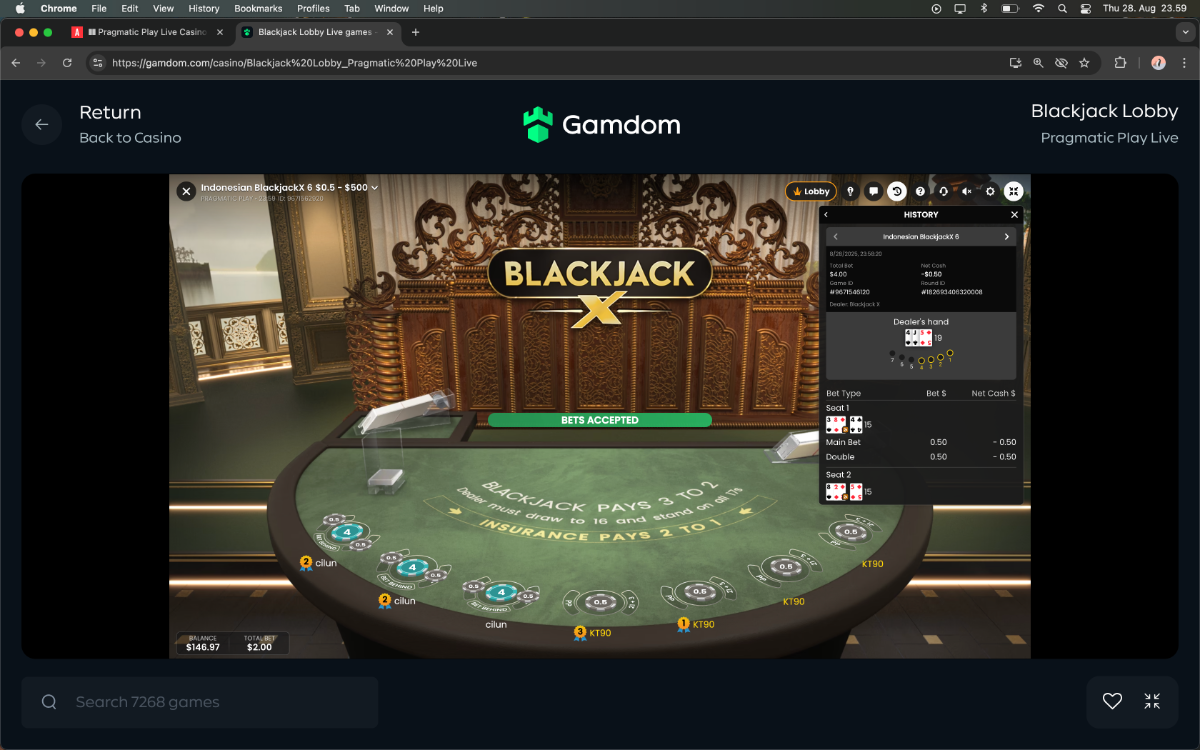Open a new browser tab
1200x750 pixels.
coord(416,32)
